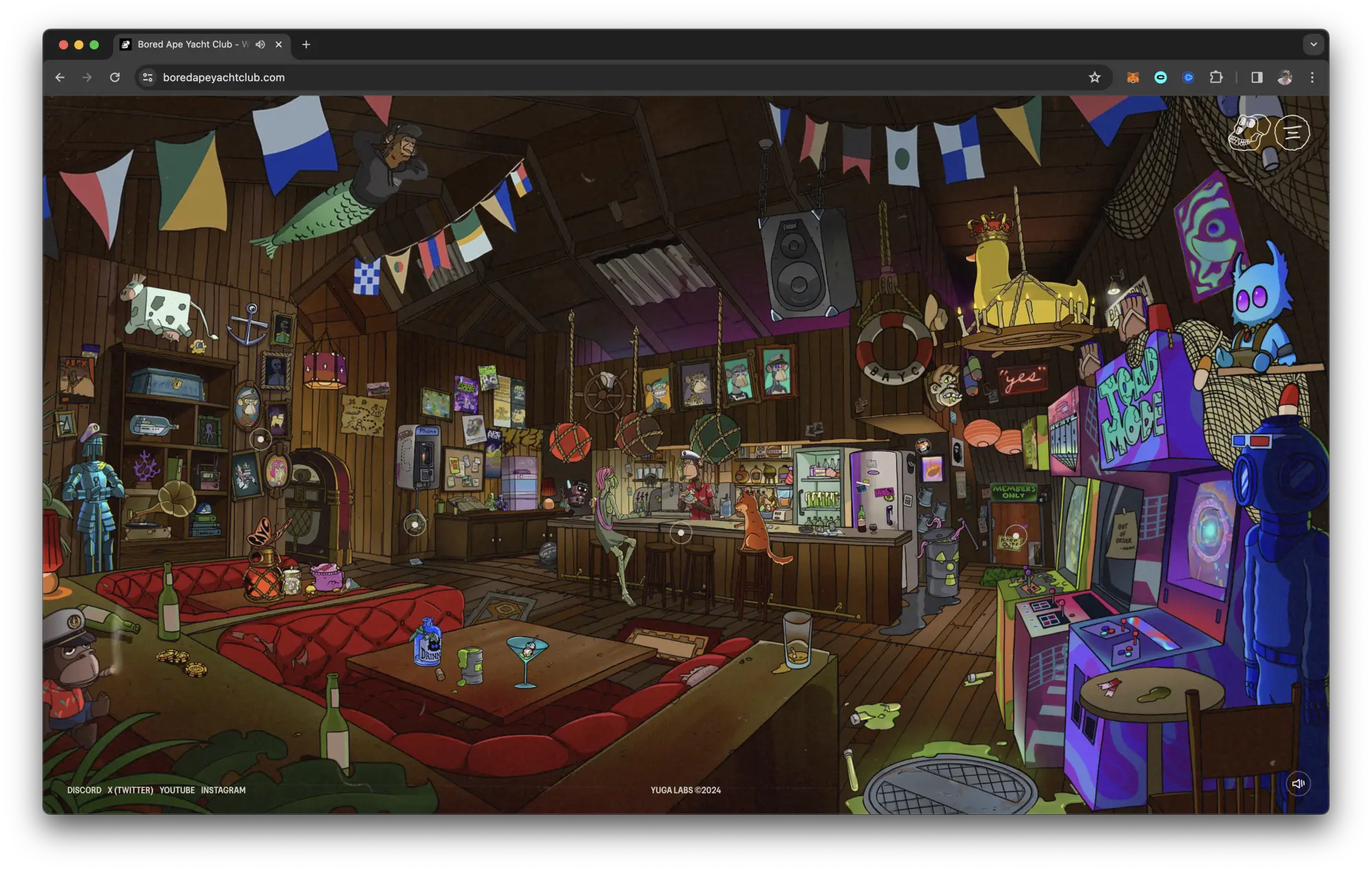The height and width of the screenshot is (871, 1372).
Task: Follow the INSTAGRAM footer link
Action: [x=223, y=790]
